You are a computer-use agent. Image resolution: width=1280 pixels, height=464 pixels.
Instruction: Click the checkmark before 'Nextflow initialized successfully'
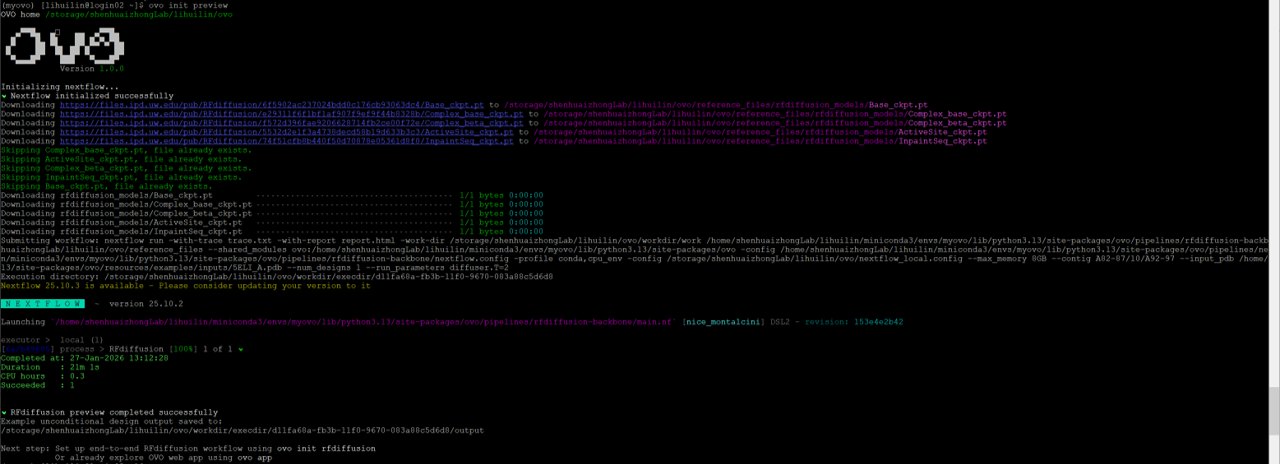click(x=4, y=96)
